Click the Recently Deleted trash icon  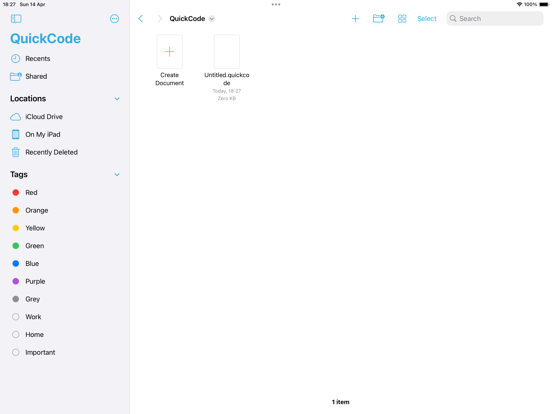[15, 152]
